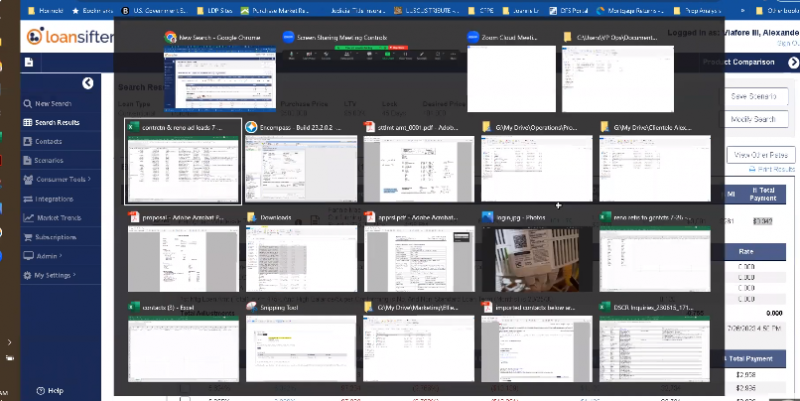The height and width of the screenshot is (401, 800).
Task: Click New Search magnifier icon in sidebar
Action: [x=28, y=104]
